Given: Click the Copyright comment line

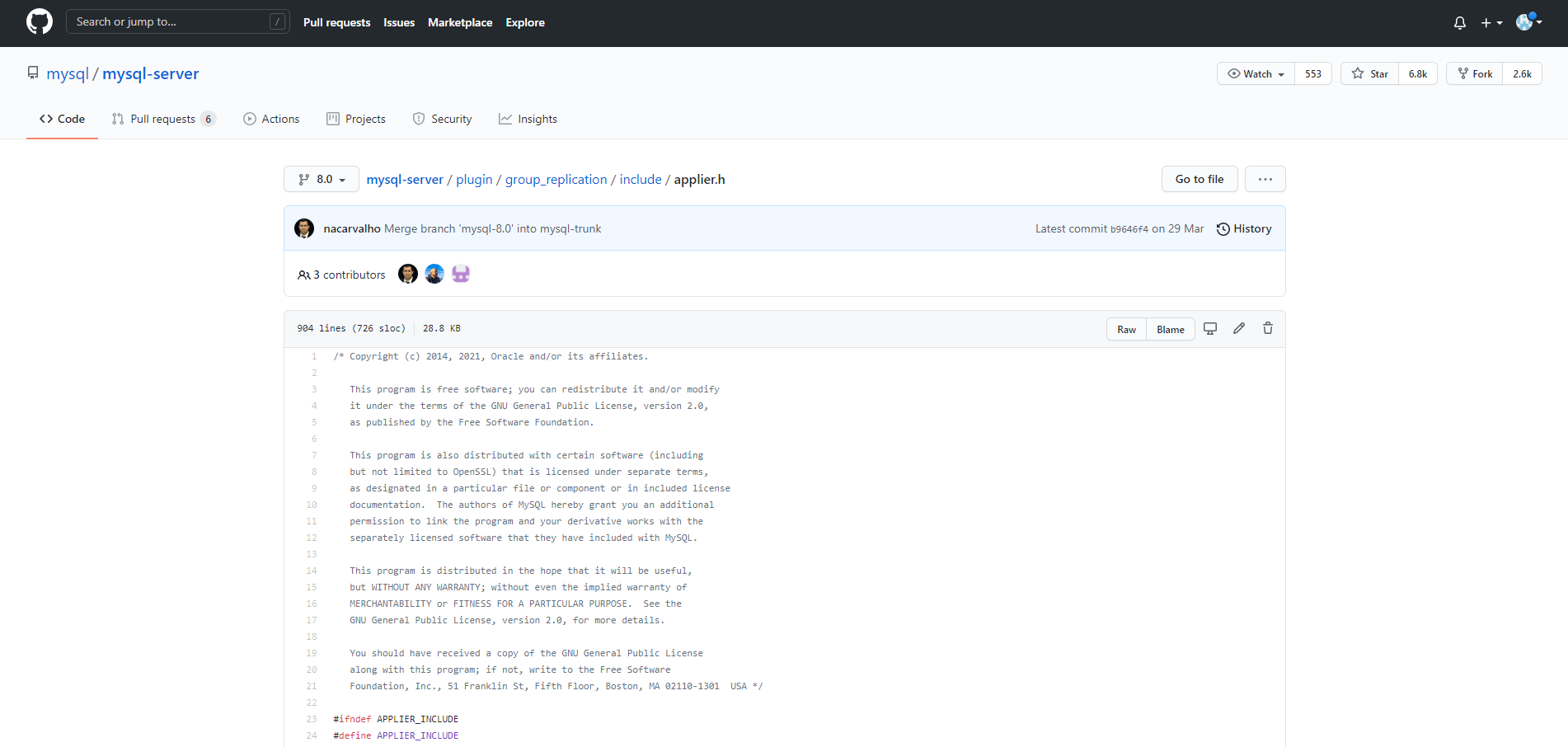Looking at the screenshot, I should coord(491,356).
